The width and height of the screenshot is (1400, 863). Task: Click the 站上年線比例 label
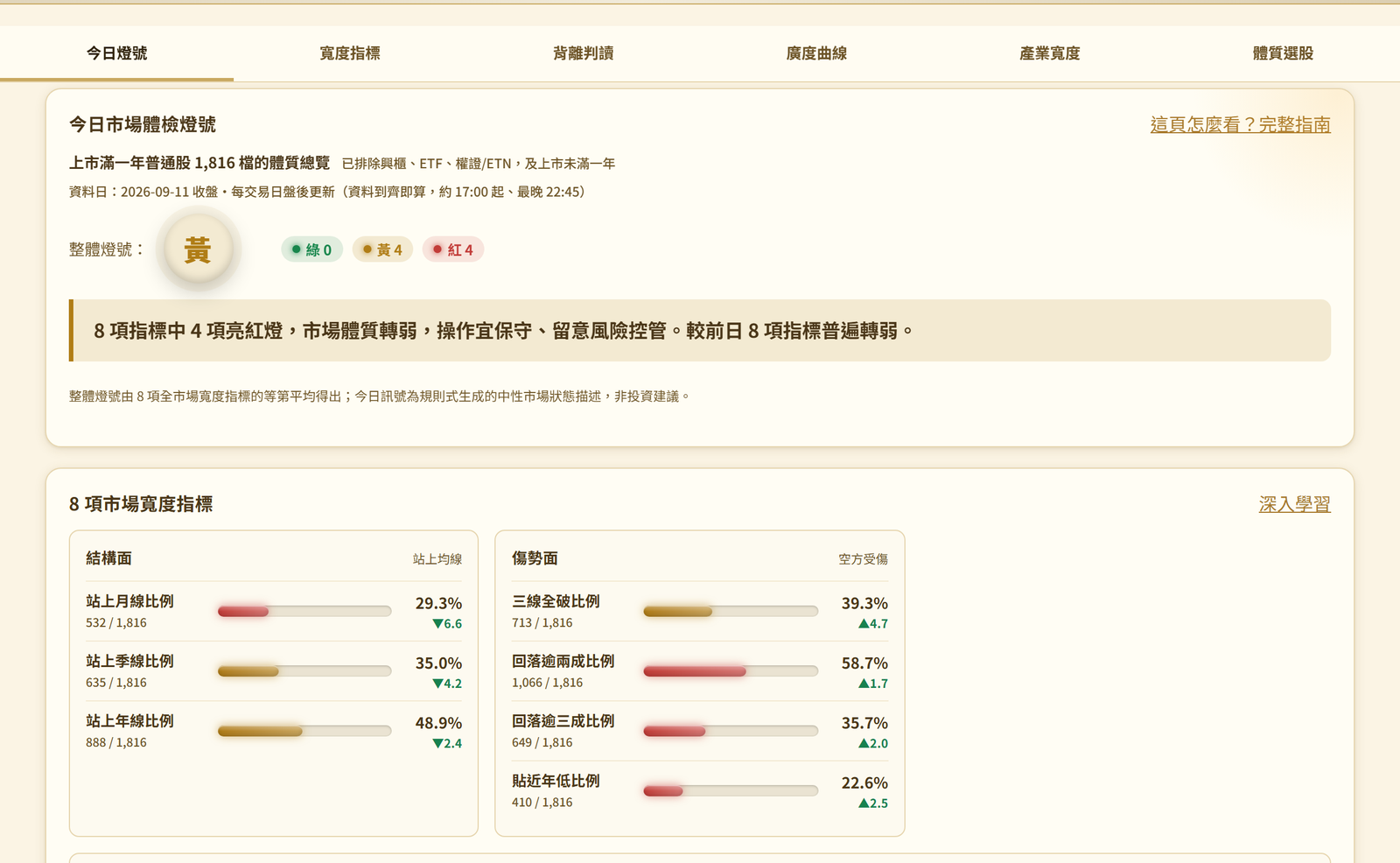pyautogui.click(x=129, y=721)
